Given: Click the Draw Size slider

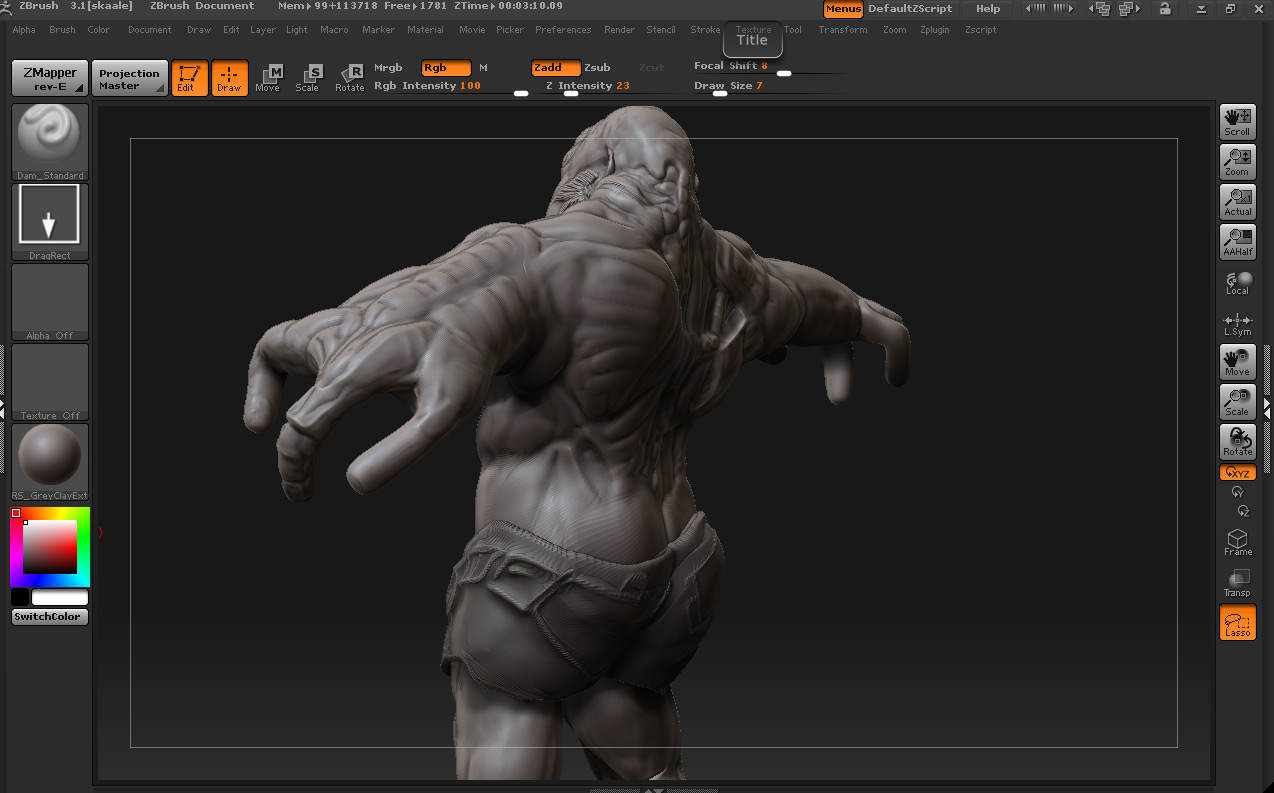Looking at the screenshot, I should point(770,87).
